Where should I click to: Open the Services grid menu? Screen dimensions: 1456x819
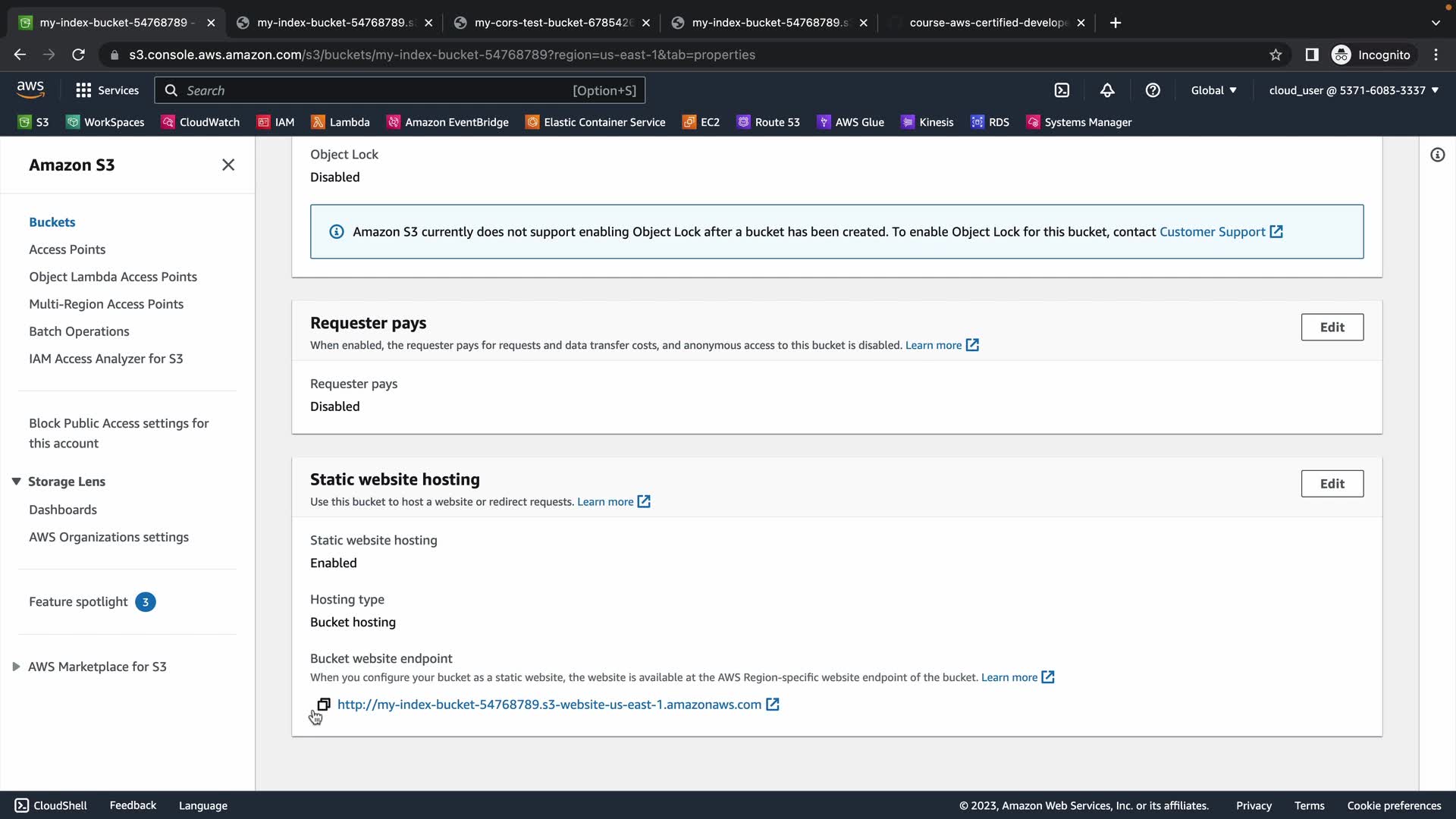click(x=107, y=90)
